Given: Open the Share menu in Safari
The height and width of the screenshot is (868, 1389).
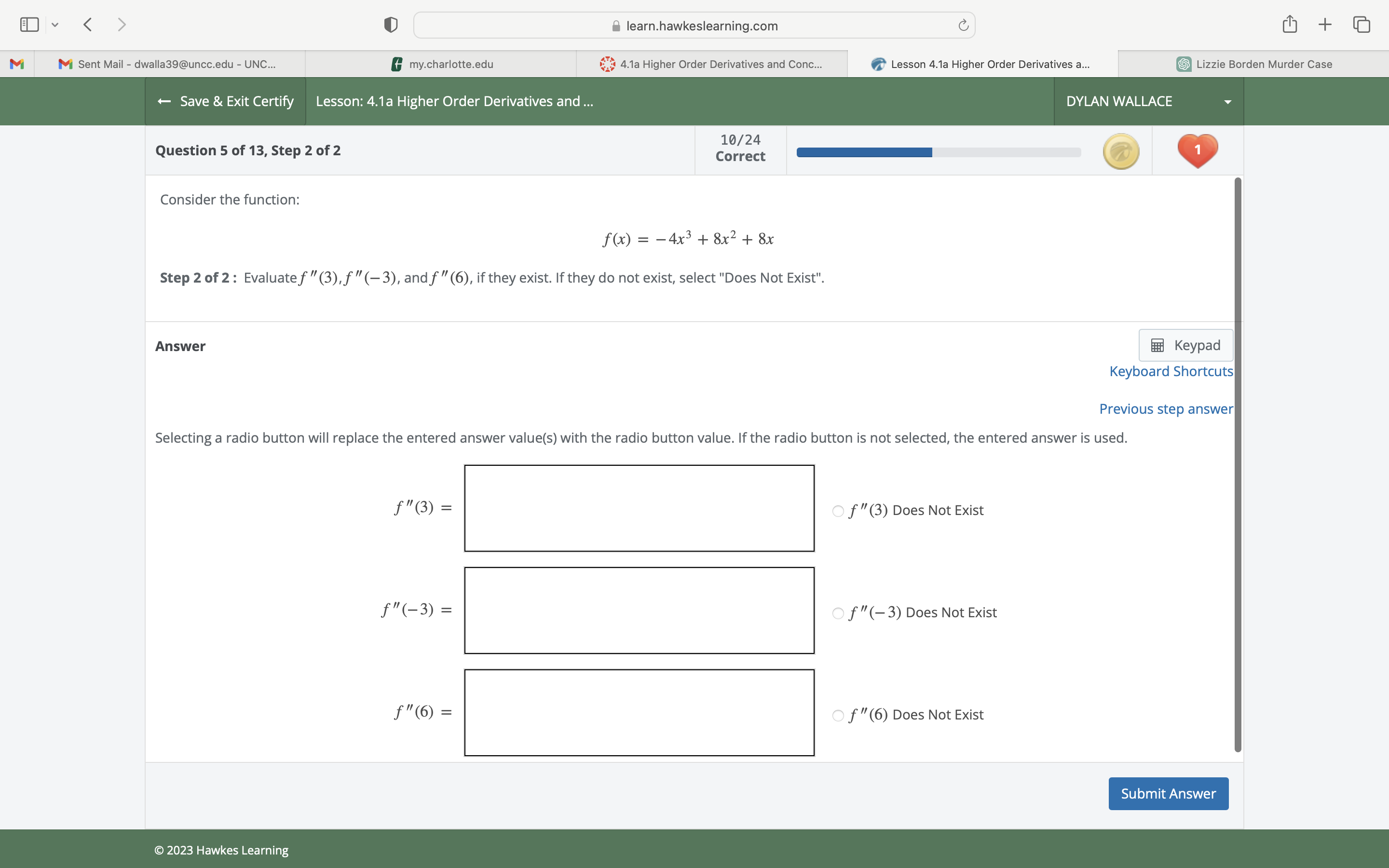Looking at the screenshot, I should coord(1289,24).
